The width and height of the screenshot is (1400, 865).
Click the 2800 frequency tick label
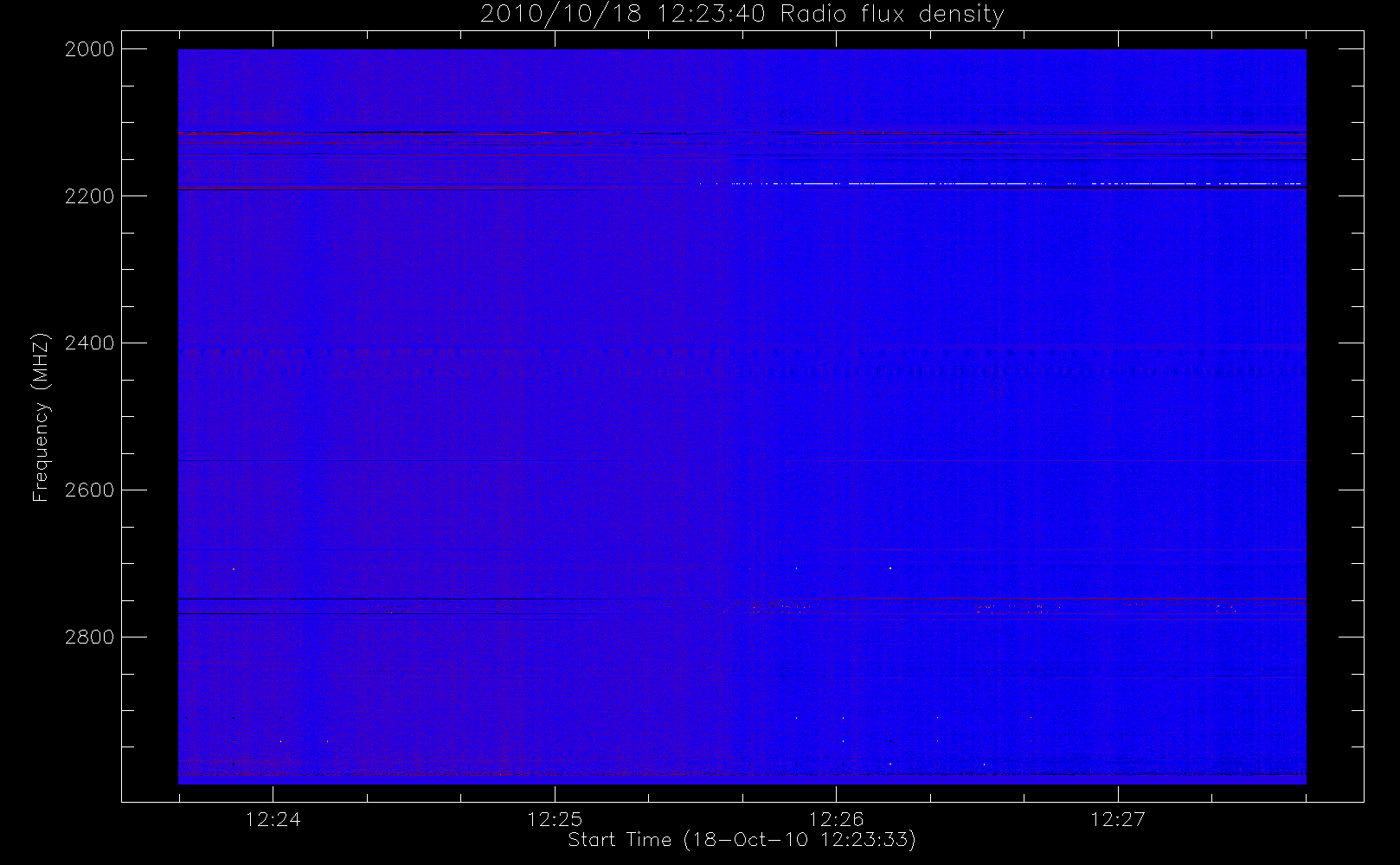[x=90, y=638]
